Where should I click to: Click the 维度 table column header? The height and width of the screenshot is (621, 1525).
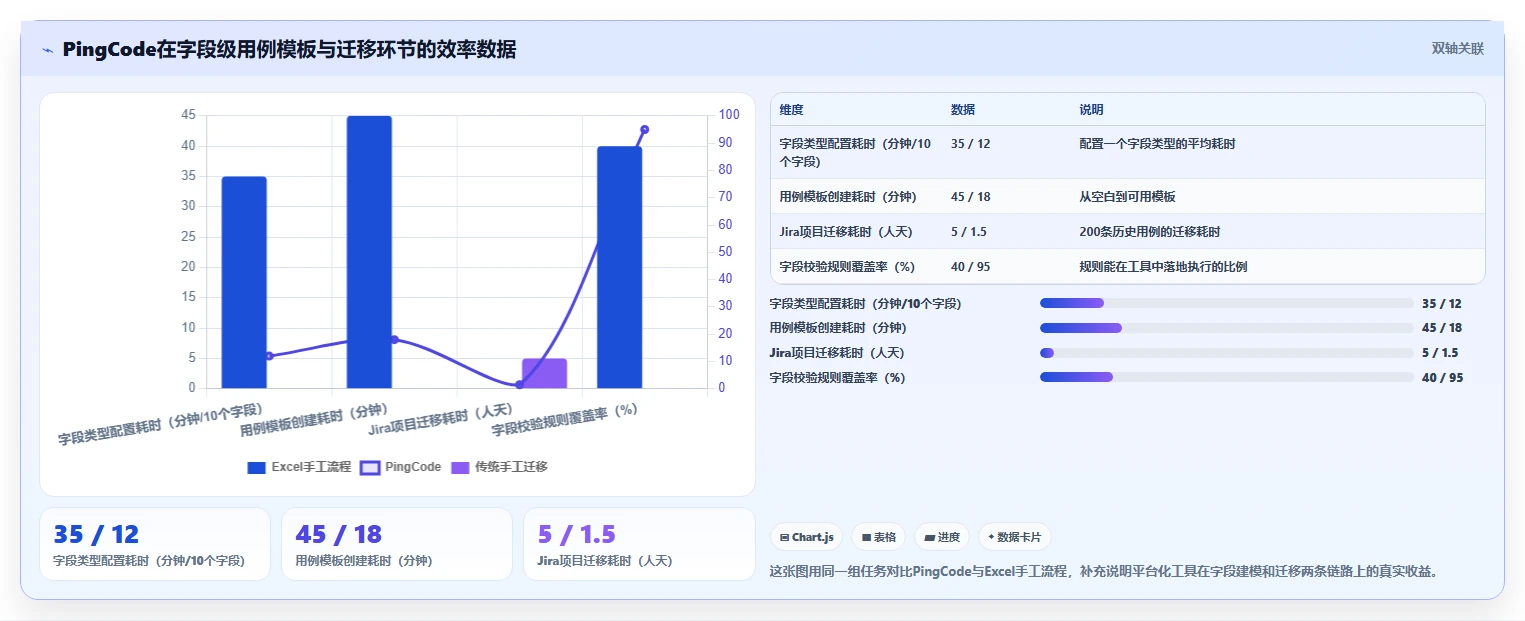pyautogui.click(x=792, y=110)
